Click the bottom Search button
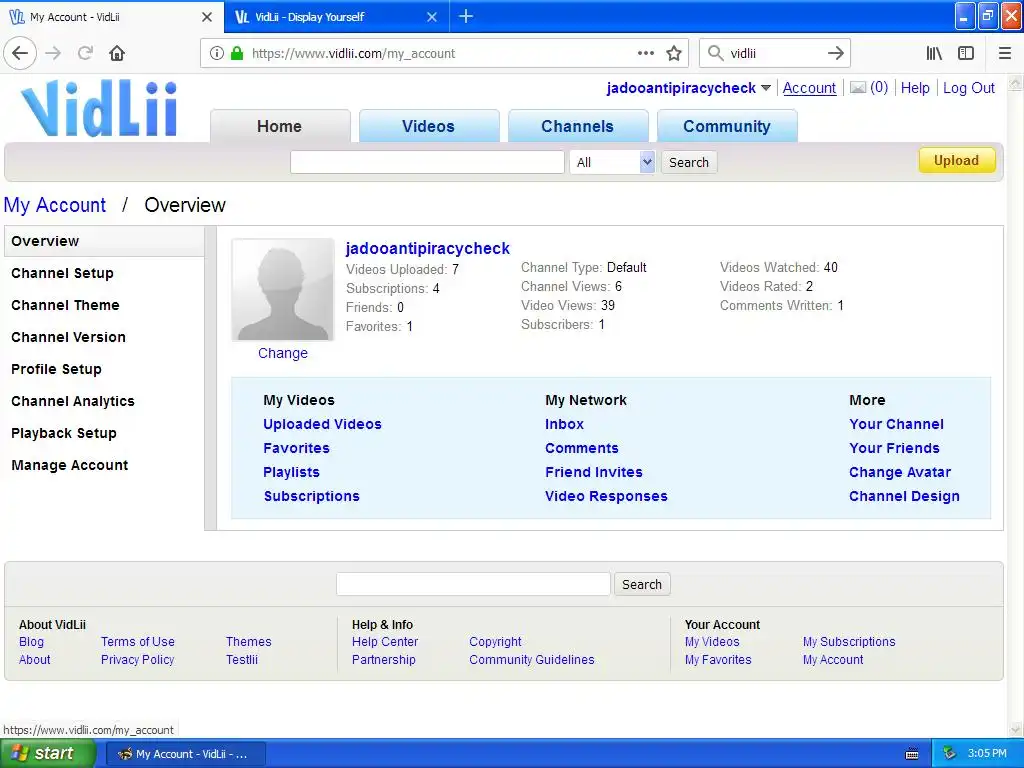The width and height of the screenshot is (1024, 768). pos(641,584)
